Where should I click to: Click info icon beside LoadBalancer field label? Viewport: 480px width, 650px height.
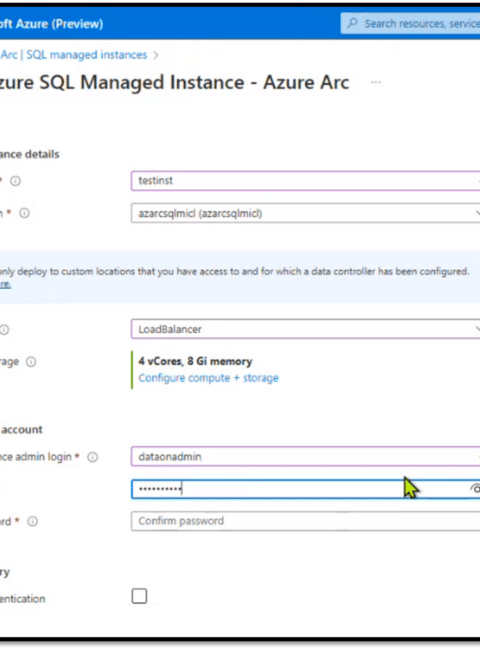click(x=4, y=330)
